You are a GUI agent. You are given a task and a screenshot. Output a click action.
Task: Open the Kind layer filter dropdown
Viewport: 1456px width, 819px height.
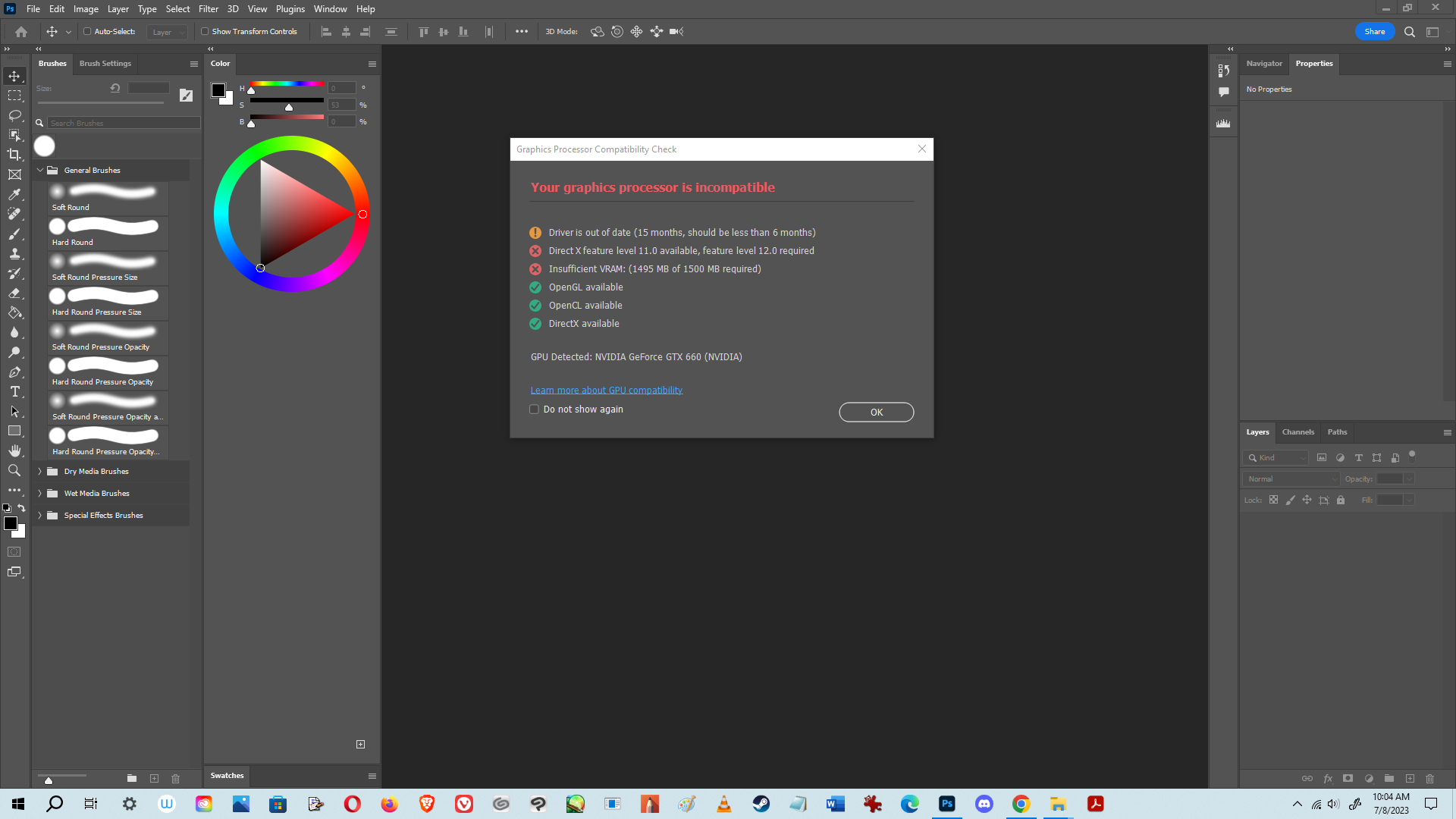pyautogui.click(x=1276, y=457)
